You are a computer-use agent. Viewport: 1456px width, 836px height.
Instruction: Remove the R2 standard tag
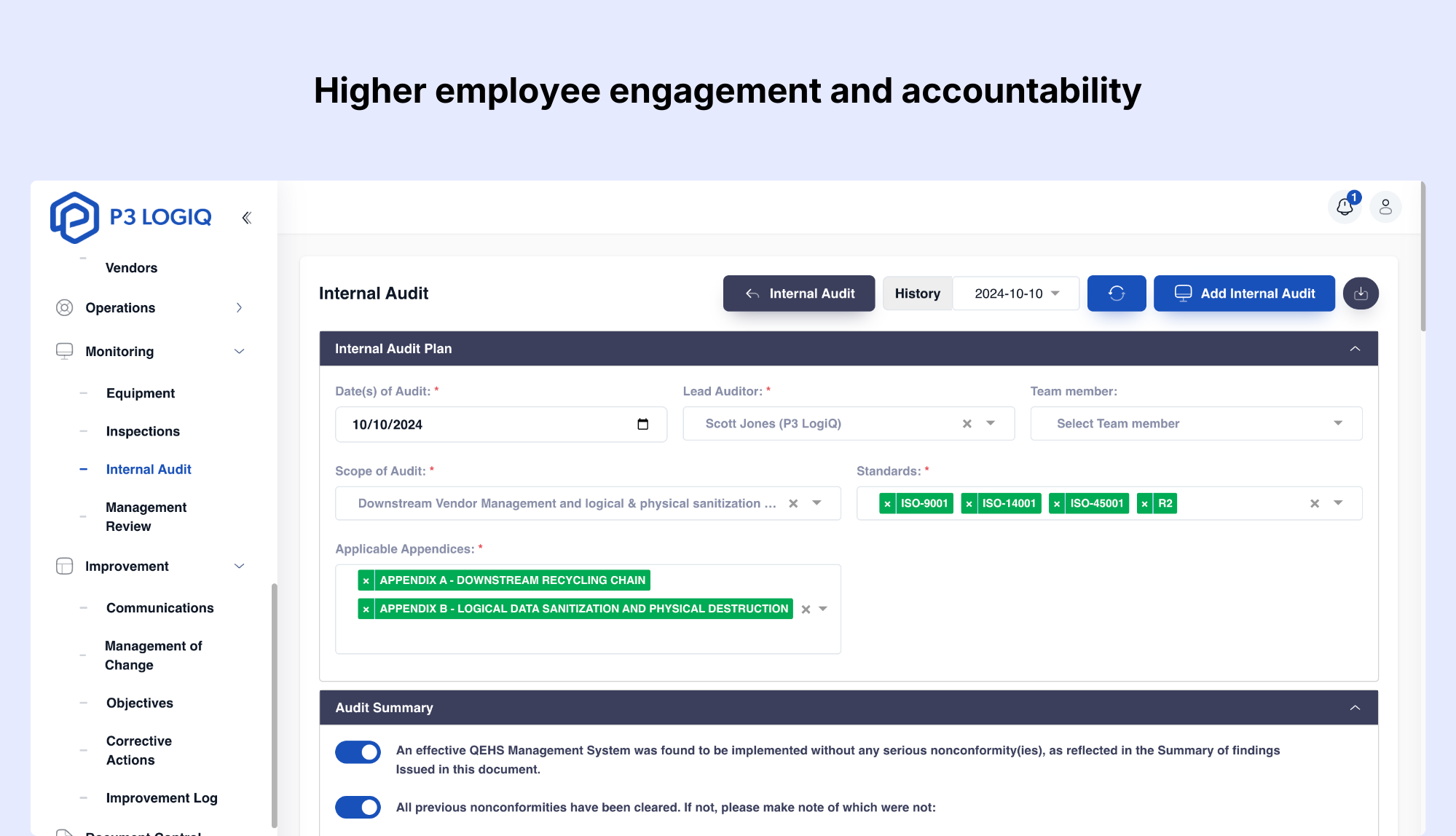point(1145,504)
